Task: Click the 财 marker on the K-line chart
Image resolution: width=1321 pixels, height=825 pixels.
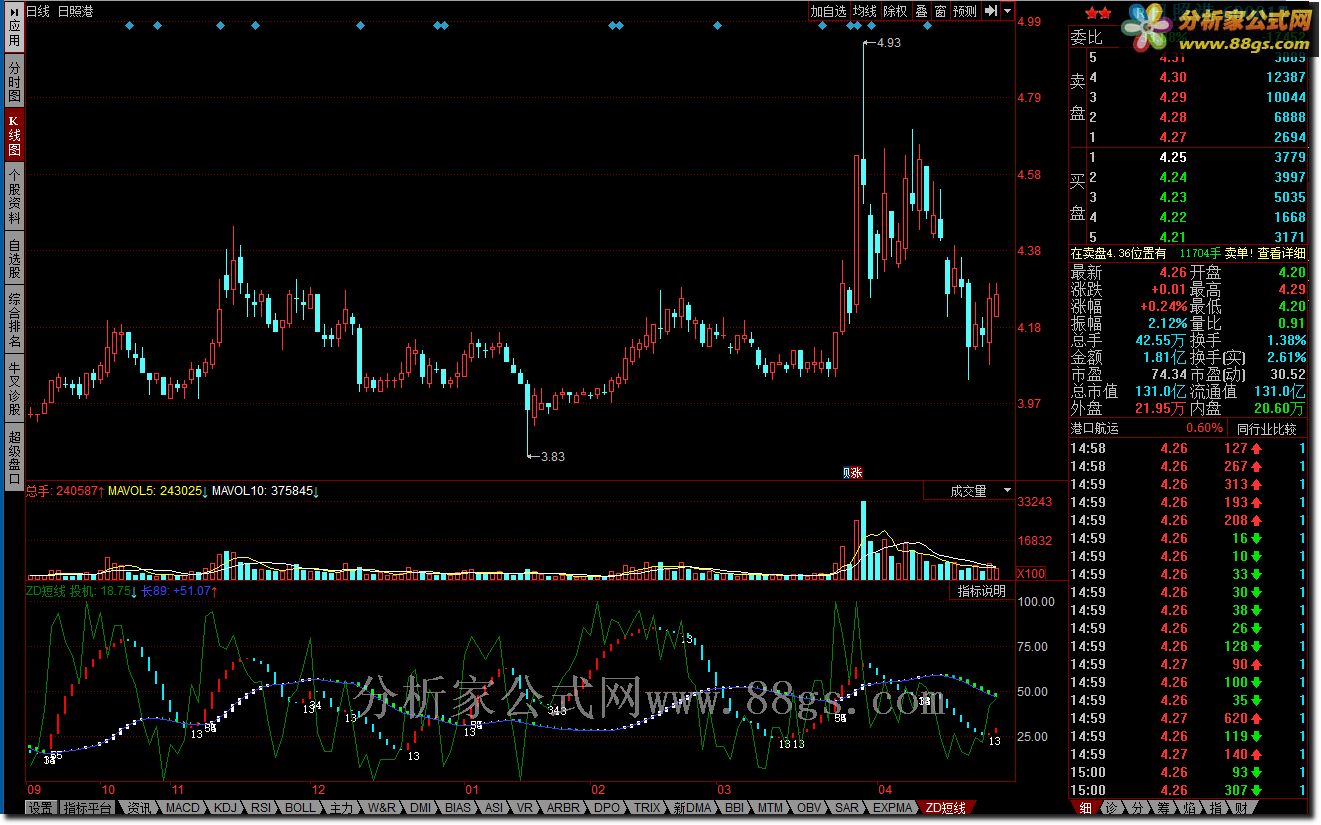Action: (x=847, y=473)
